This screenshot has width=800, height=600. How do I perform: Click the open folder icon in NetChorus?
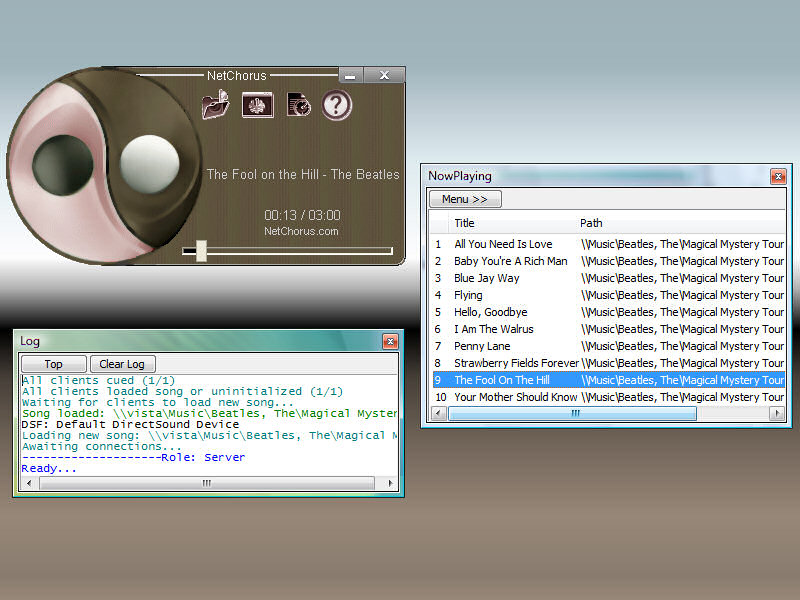point(215,104)
